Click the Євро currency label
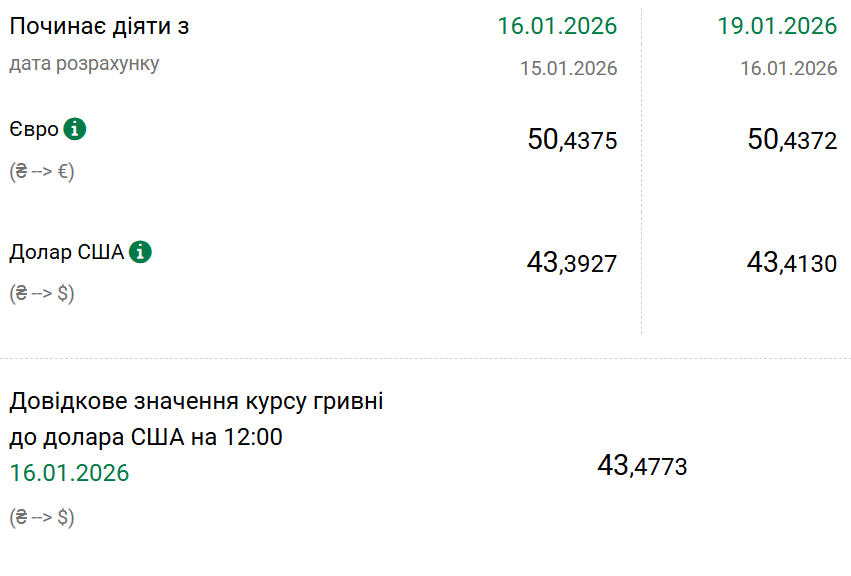 tap(34, 130)
